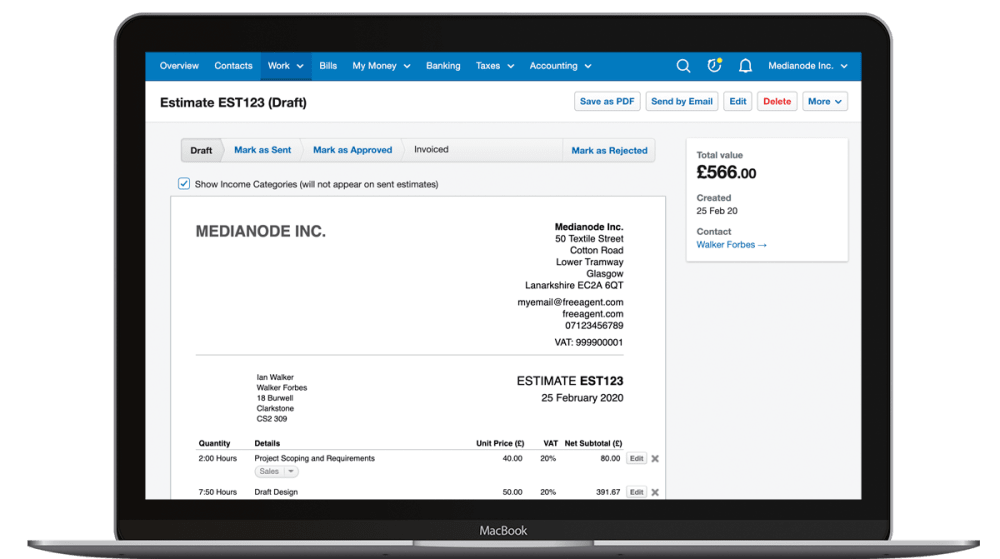Click the 2:00 Hours quantity
Image resolution: width=1000 pixels, height=559 pixels.
[x=217, y=458]
